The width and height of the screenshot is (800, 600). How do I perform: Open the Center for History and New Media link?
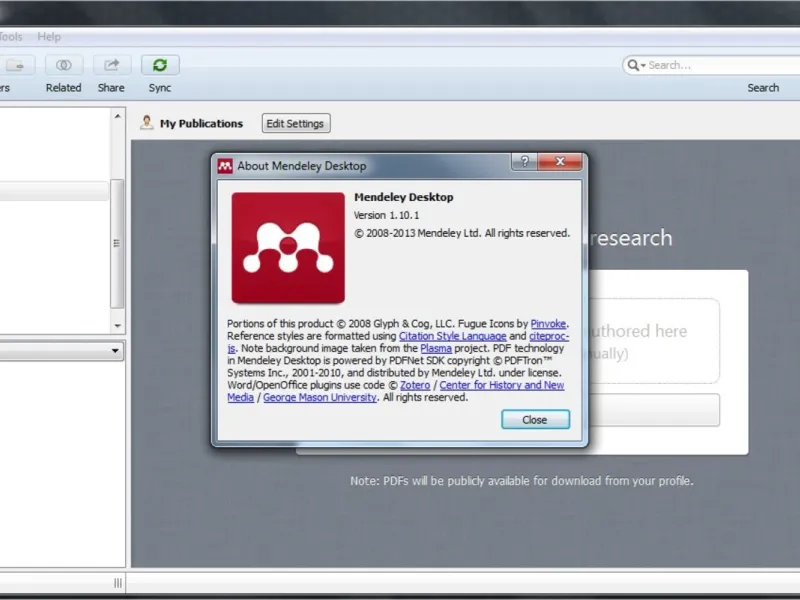tap(502, 385)
